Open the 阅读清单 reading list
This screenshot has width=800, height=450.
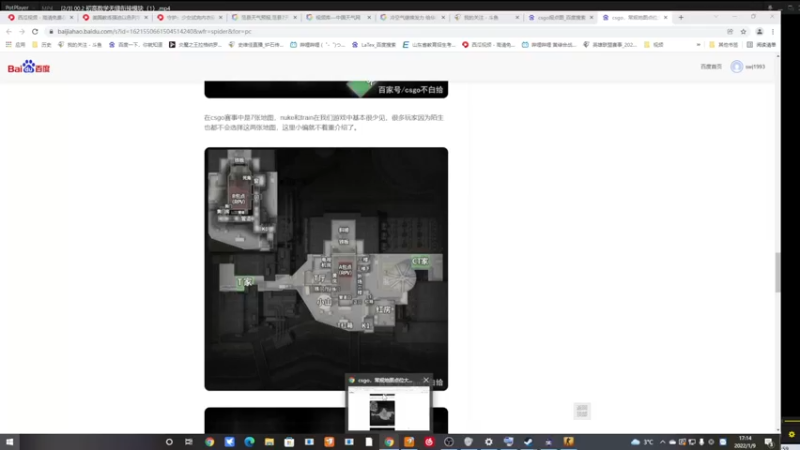click(761, 45)
